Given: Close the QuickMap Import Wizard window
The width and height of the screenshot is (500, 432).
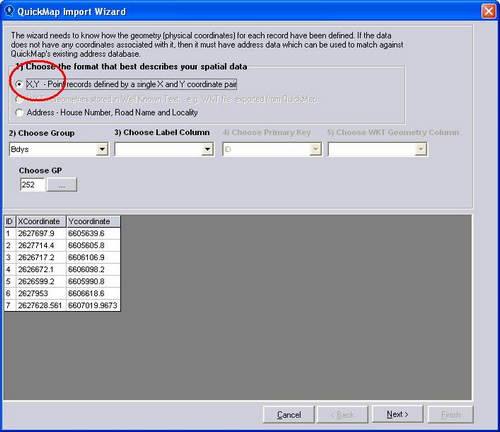Looking at the screenshot, I should 488,11.
